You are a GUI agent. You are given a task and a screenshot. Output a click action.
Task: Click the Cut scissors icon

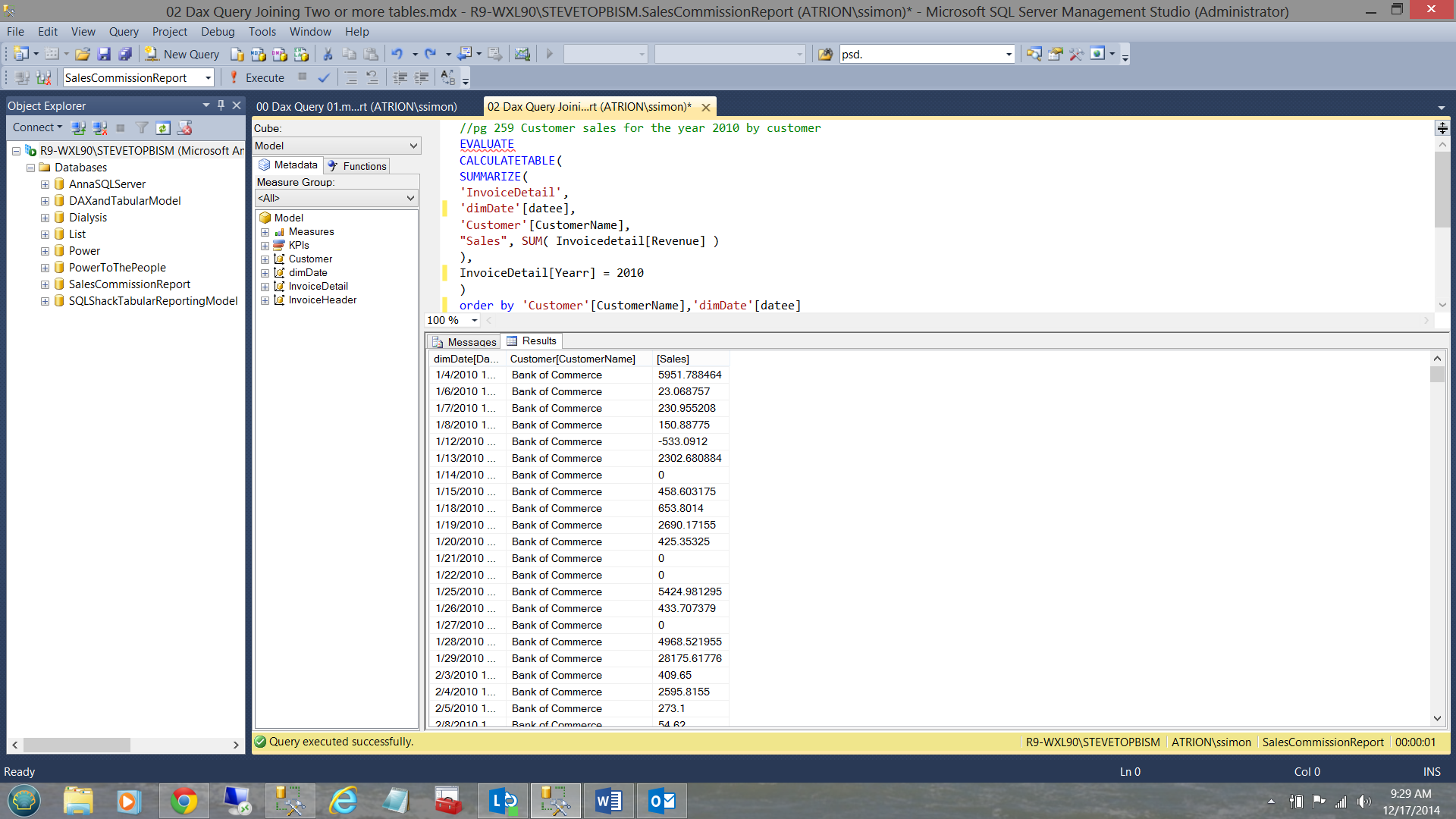click(328, 54)
